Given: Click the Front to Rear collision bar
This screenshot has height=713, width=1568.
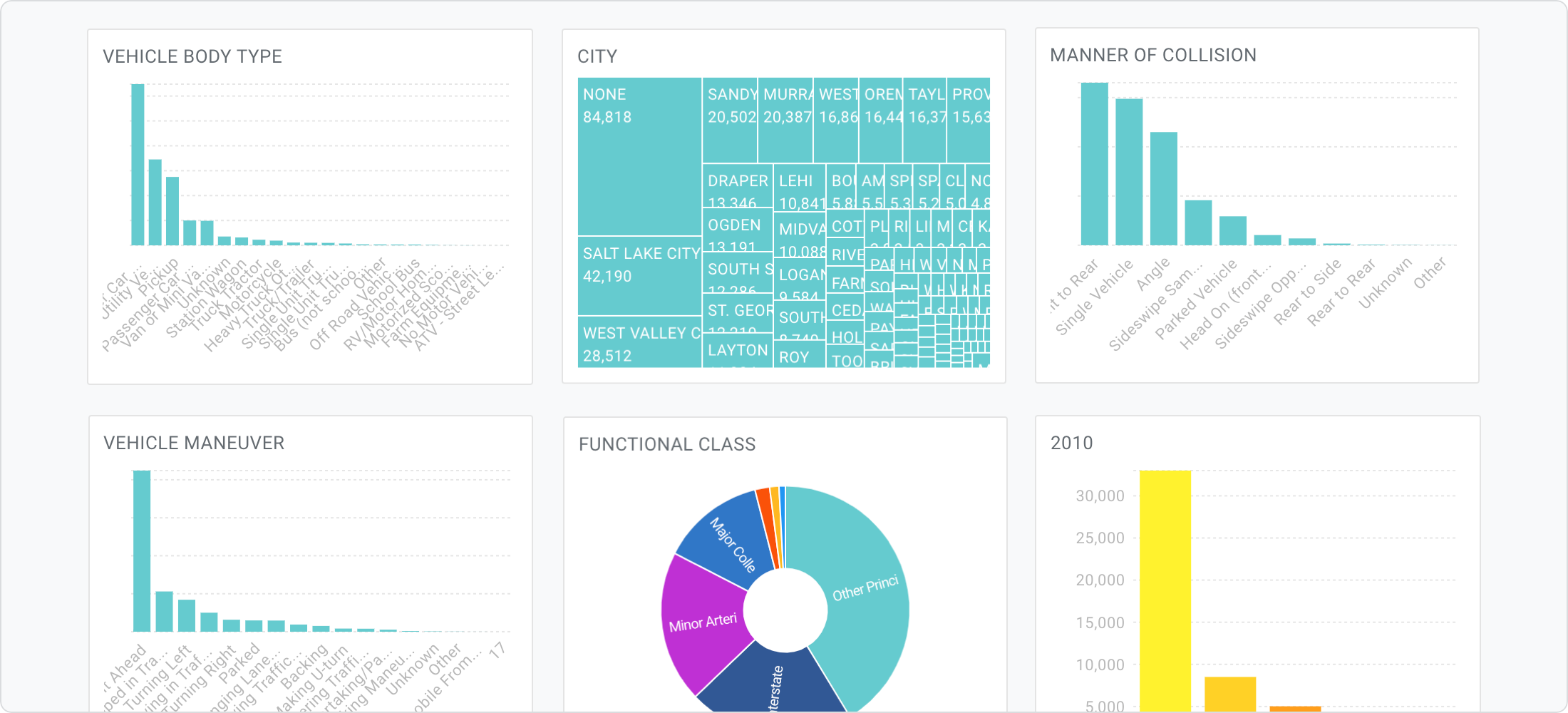Looking at the screenshot, I should click(1095, 164).
